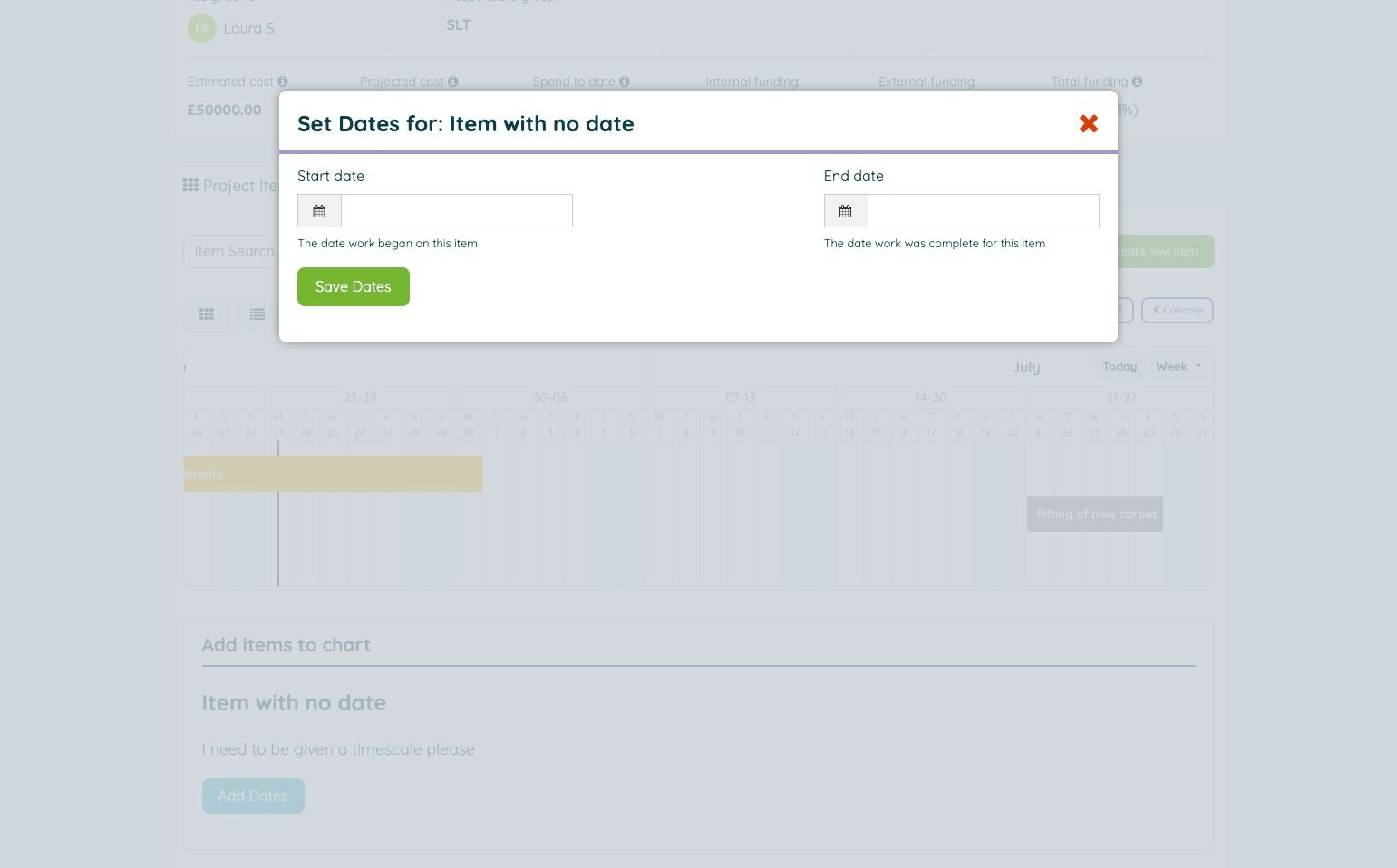1397x868 pixels.
Task: Click the Start date calendar icon
Action: [319, 211]
